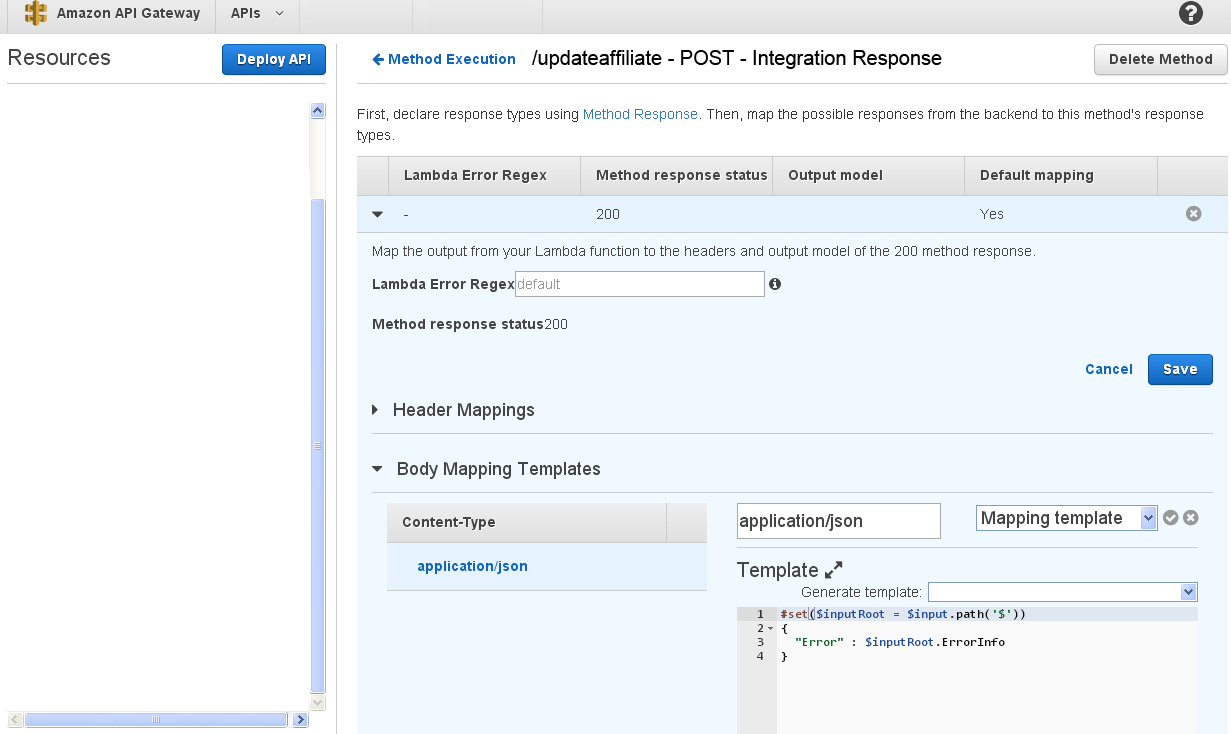Click the closing brace on line 4
This screenshot has width=1231, height=734.
[784, 656]
